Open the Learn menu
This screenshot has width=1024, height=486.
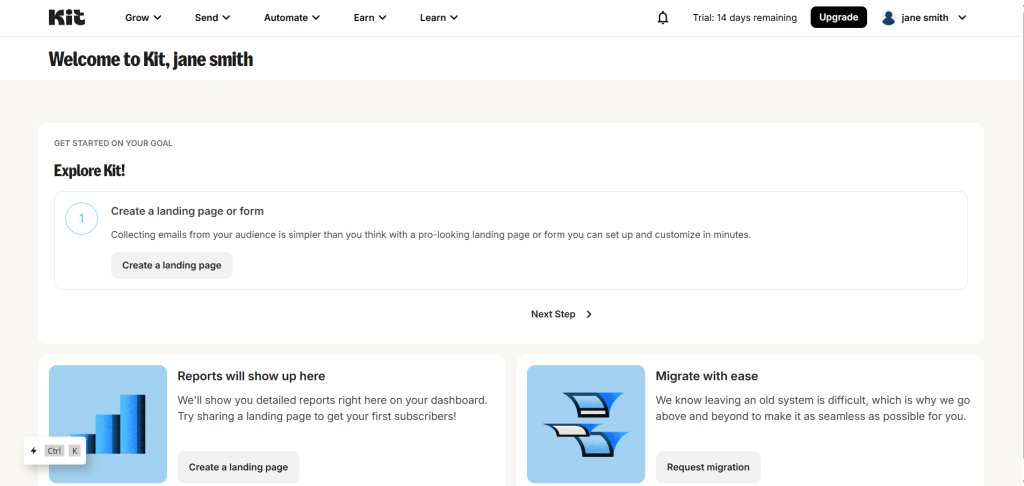pyautogui.click(x=439, y=17)
